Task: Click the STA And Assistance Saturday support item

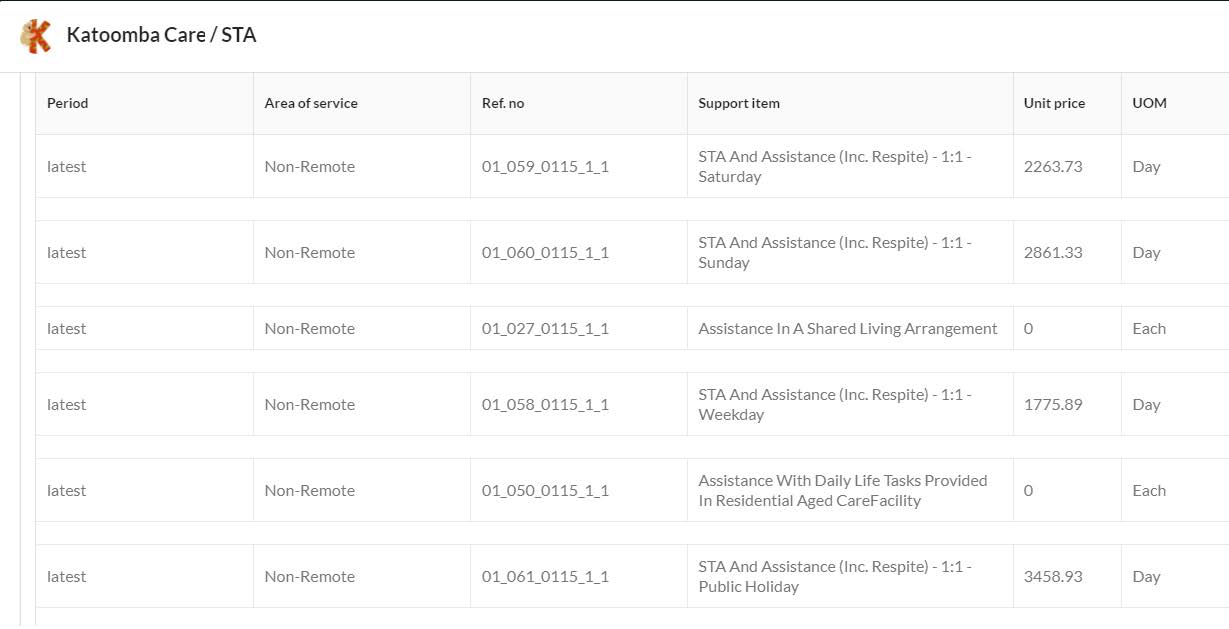Action: click(x=835, y=167)
